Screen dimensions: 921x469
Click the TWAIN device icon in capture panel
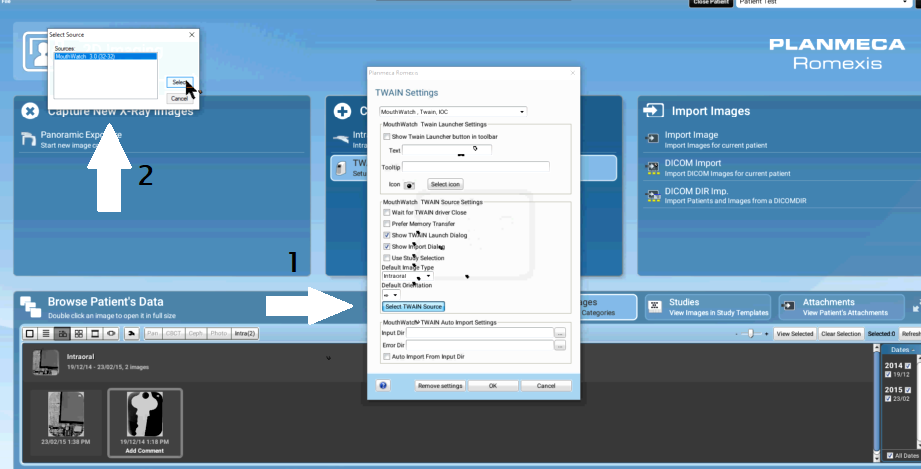point(341,168)
